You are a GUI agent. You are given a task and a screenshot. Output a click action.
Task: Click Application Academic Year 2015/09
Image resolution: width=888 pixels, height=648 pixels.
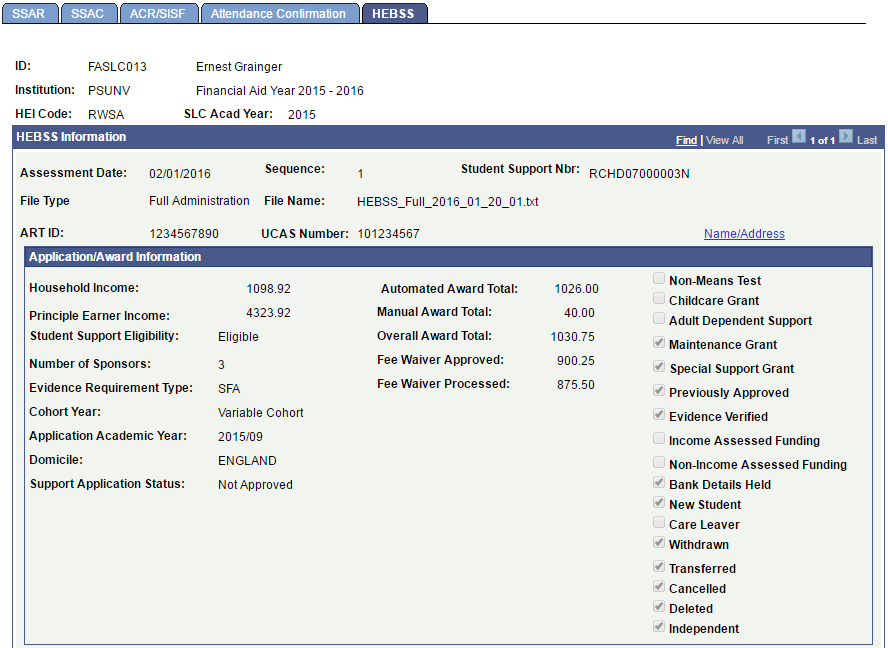(x=240, y=437)
